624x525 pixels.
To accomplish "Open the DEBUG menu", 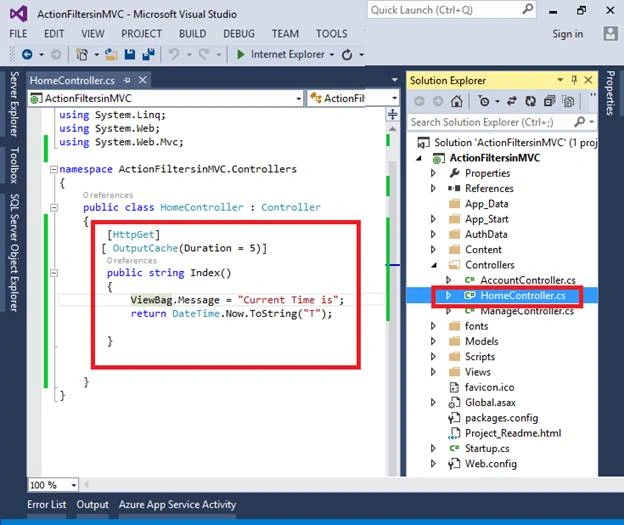I will coord(239,34).
